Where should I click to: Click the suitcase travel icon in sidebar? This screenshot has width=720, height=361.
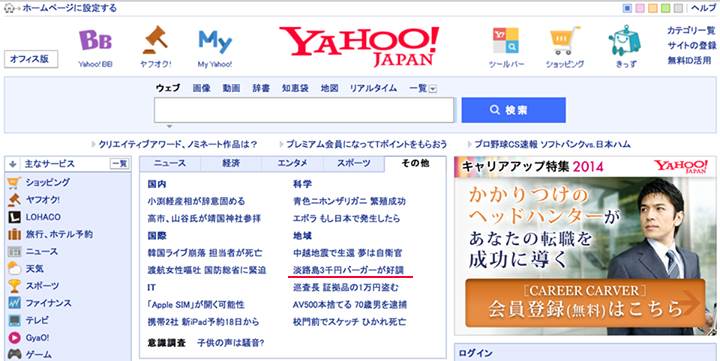(14, 234)
